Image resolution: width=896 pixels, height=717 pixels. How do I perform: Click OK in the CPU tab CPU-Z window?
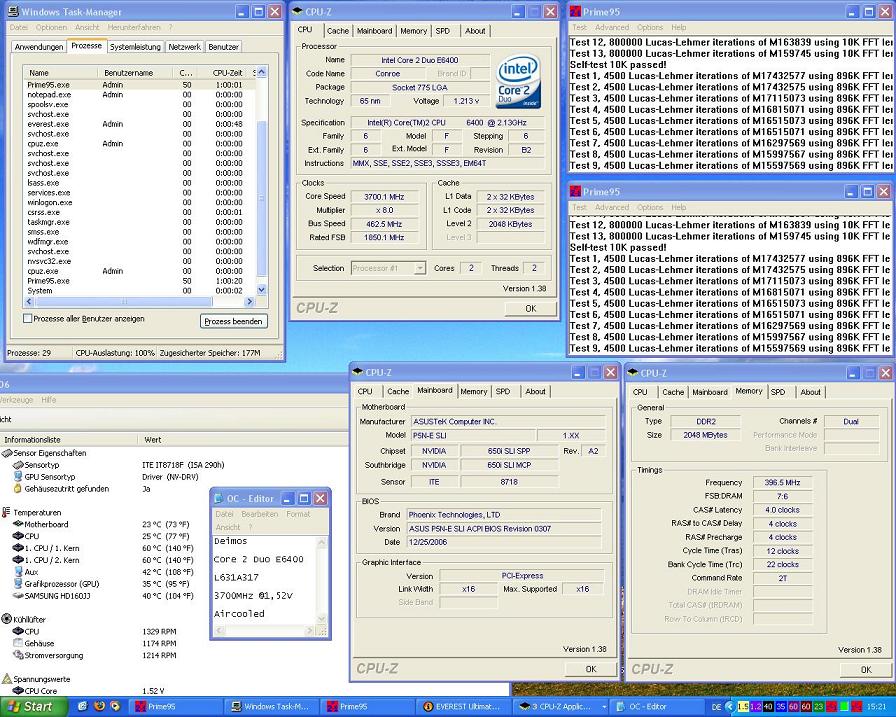click(x=531, y=309)
